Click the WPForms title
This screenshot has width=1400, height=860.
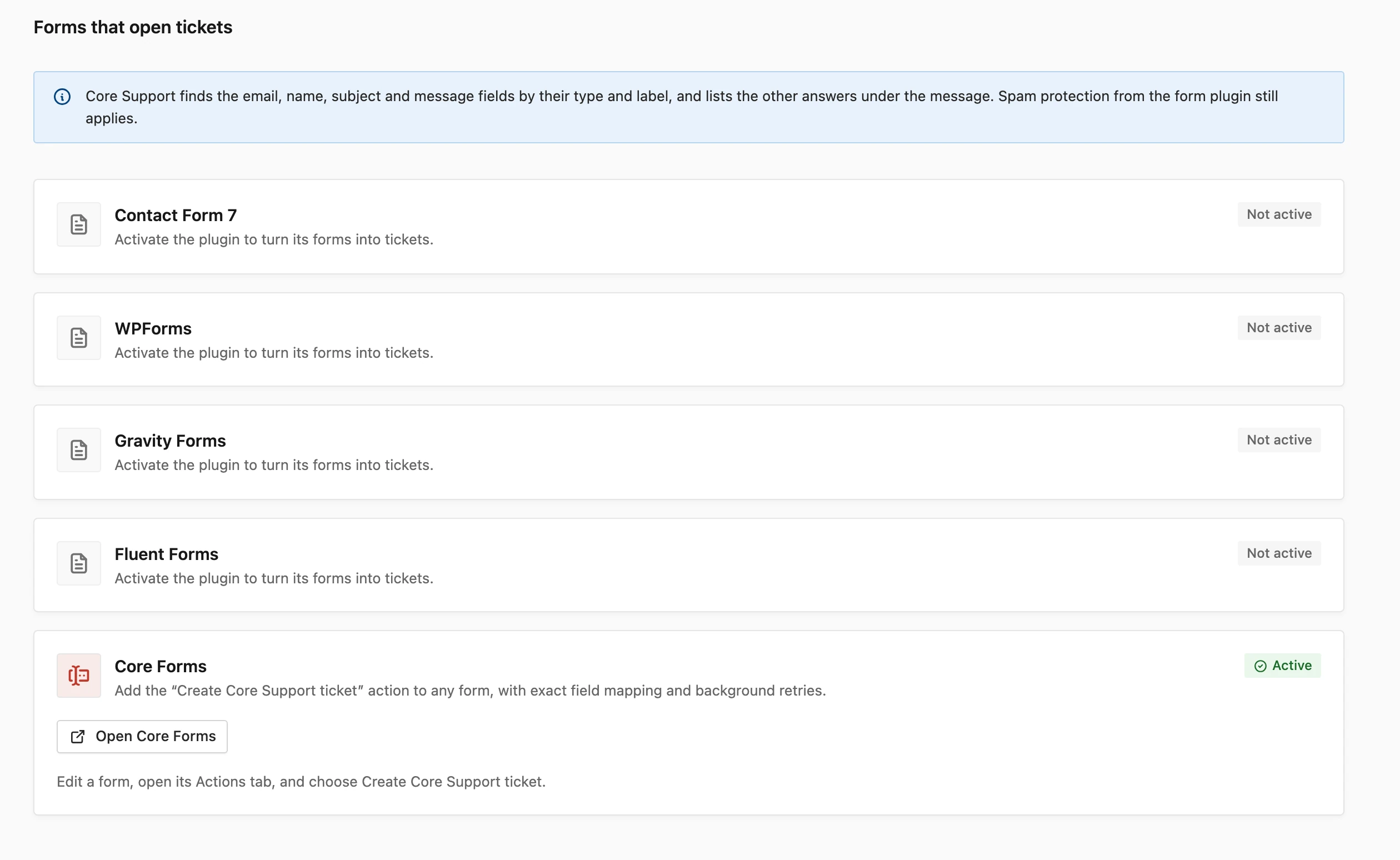[153, 328]
